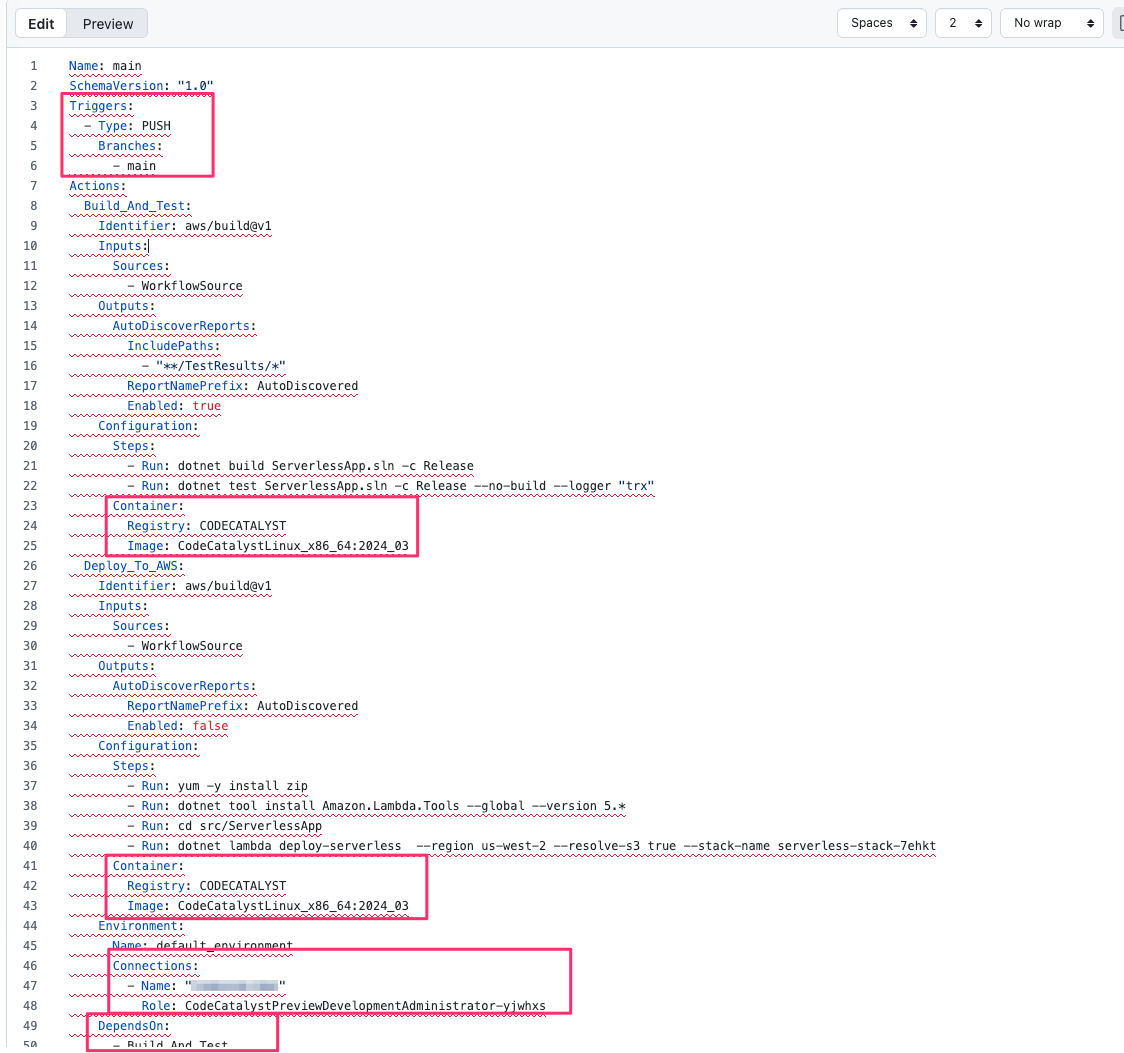
Task: Click the partially visible icon right of No wrap
Action: coord(1118,23)
